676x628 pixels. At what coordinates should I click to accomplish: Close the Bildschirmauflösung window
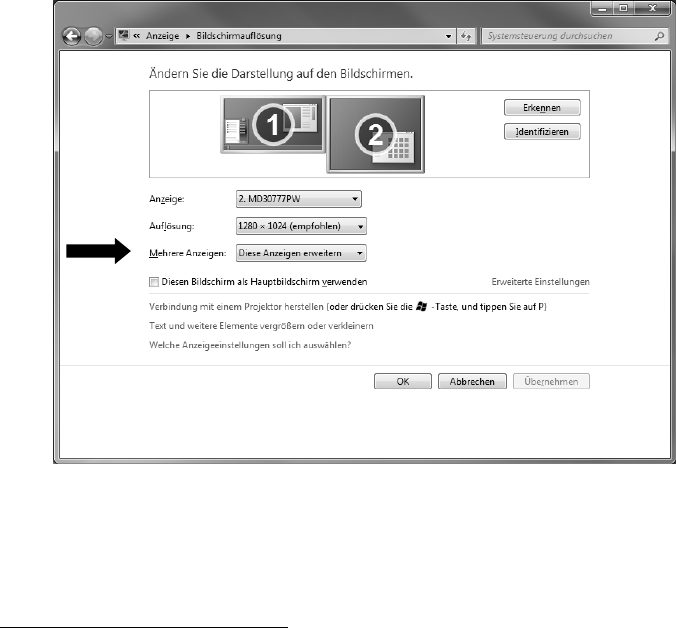pyautogui.click(x=652, y=8)
